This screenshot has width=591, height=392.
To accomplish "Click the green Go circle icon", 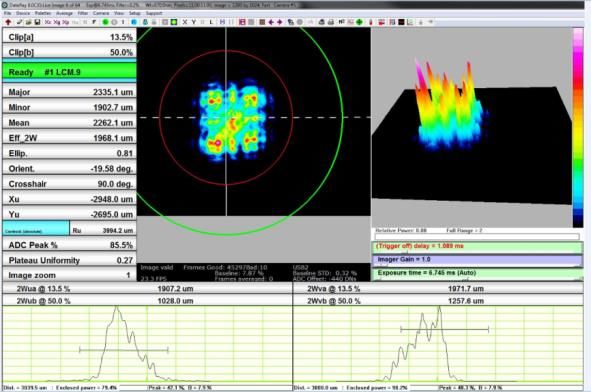I will click(x=106, y=22).
